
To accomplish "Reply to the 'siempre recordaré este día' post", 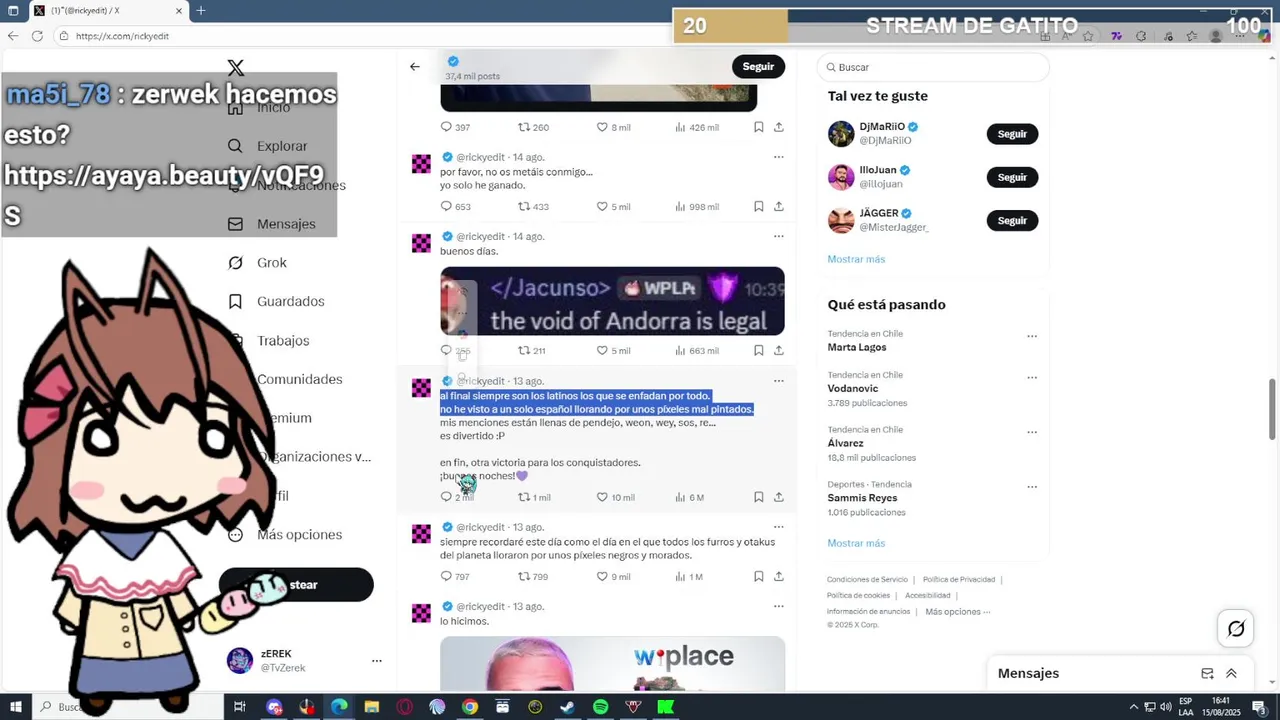I will [x=447, y=577].
